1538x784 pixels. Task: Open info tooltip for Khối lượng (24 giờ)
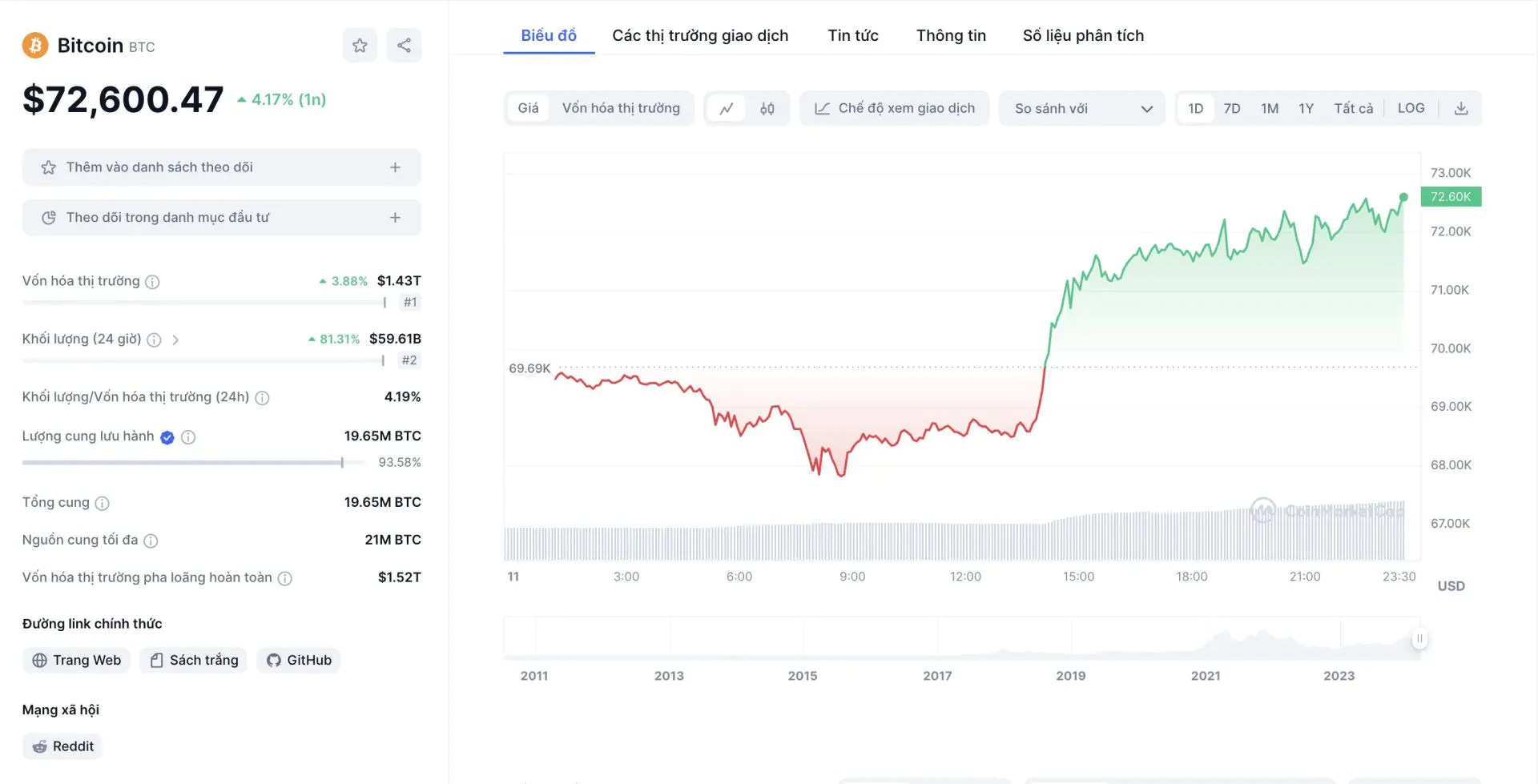click(x=154, y=340)
